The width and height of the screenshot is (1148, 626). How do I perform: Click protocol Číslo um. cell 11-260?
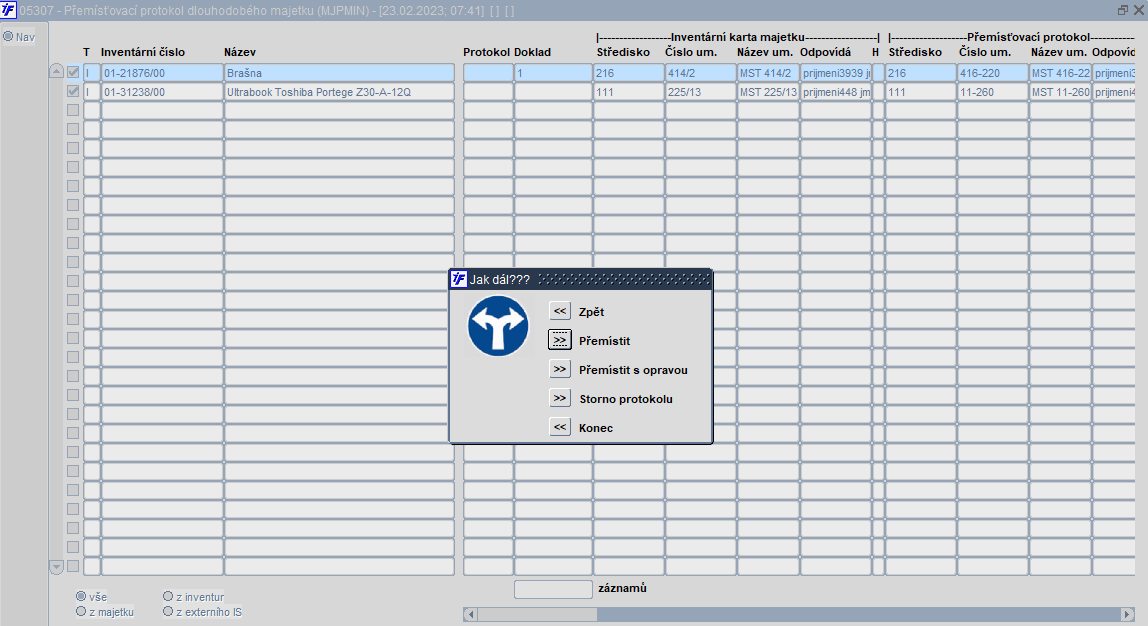tap(993, 92)
